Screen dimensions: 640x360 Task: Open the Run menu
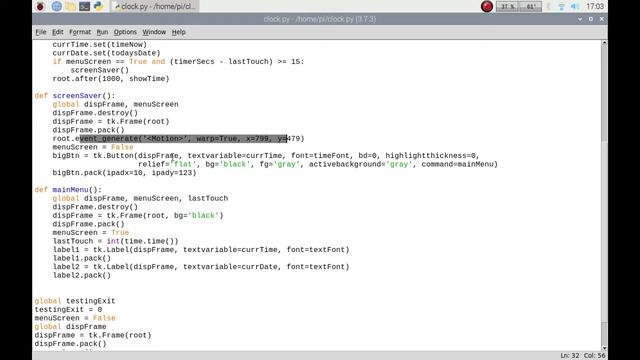coord(102,32)
